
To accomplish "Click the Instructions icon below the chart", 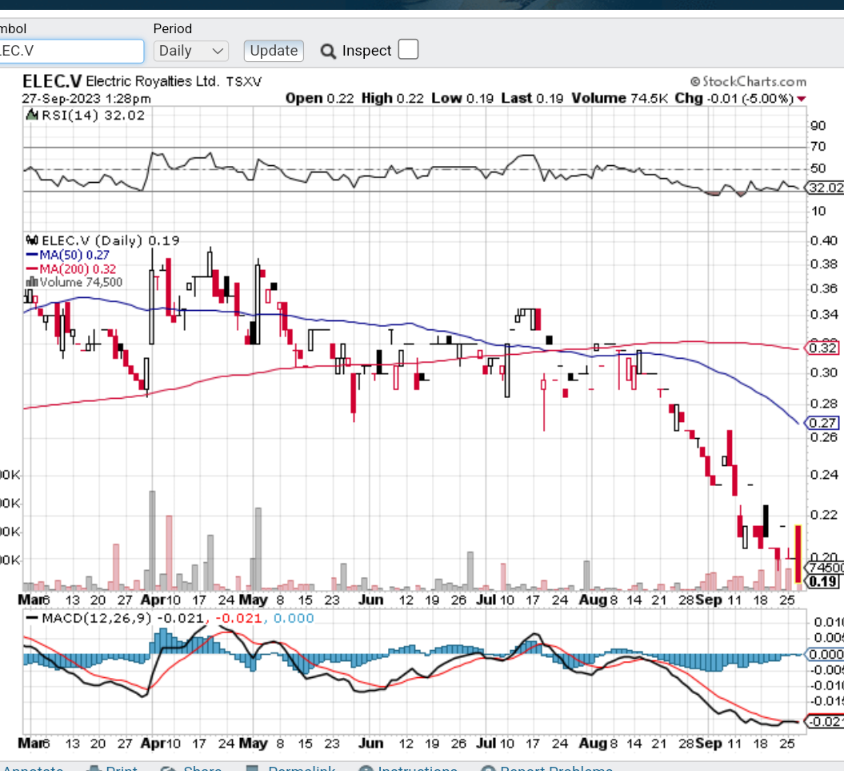I will (x=366, y=768).
